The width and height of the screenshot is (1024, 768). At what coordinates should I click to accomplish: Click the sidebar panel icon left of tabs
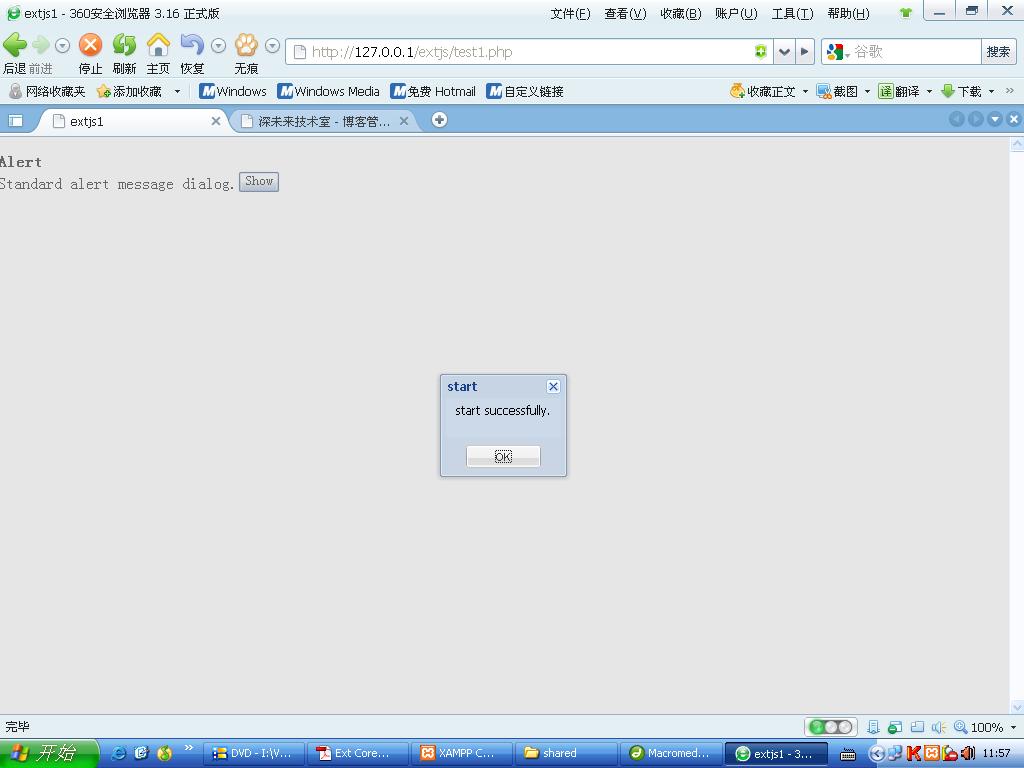[15, 121]
